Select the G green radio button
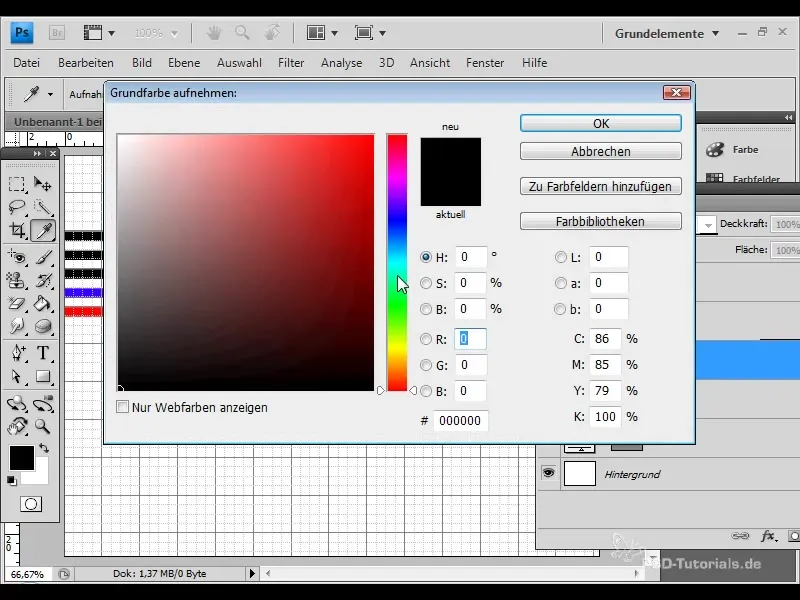This screenshot has width=800, height=600. [x=426, y=365]
